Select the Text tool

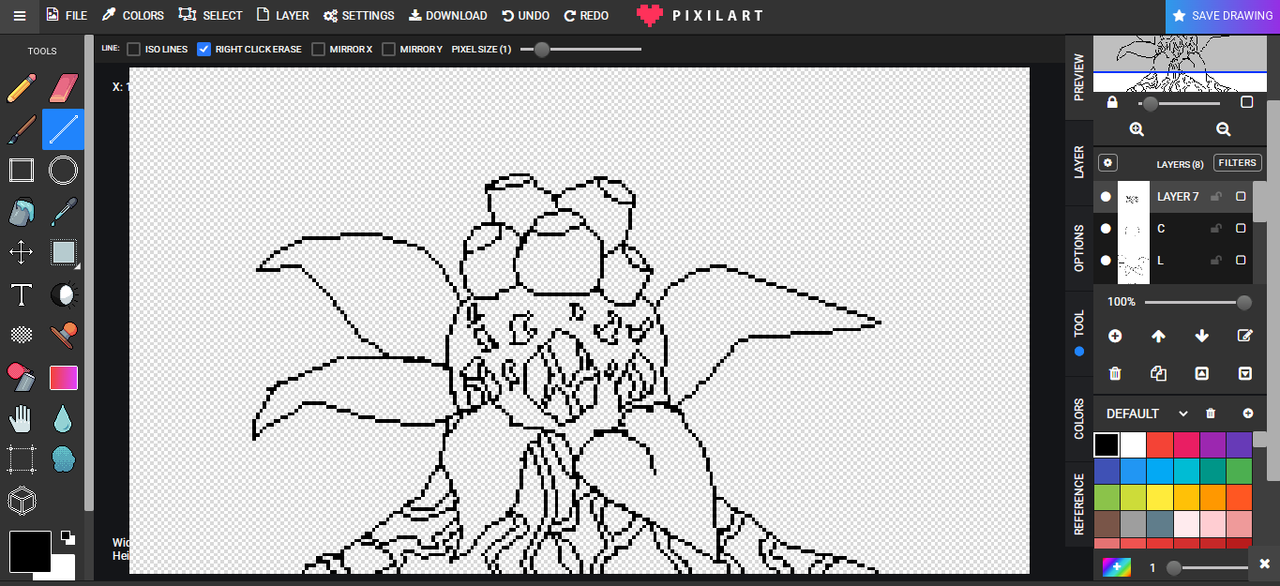coord(21,295)
